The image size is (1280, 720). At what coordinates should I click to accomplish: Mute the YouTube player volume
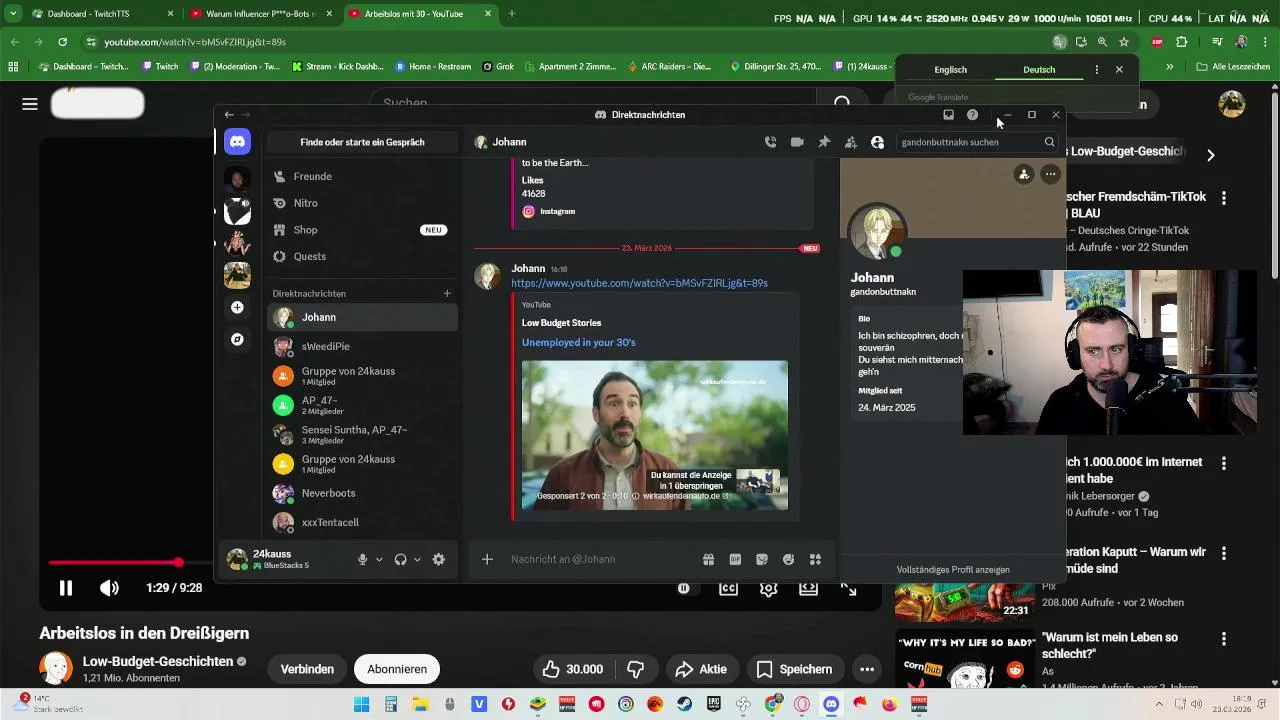(109, 588)
